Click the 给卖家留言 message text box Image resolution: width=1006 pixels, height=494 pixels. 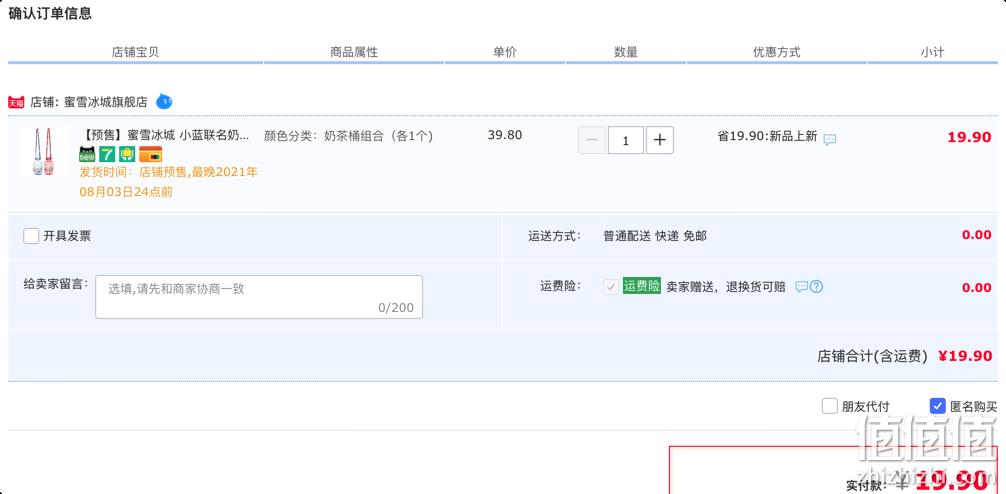pyautogui.click(x=259, y=297)
